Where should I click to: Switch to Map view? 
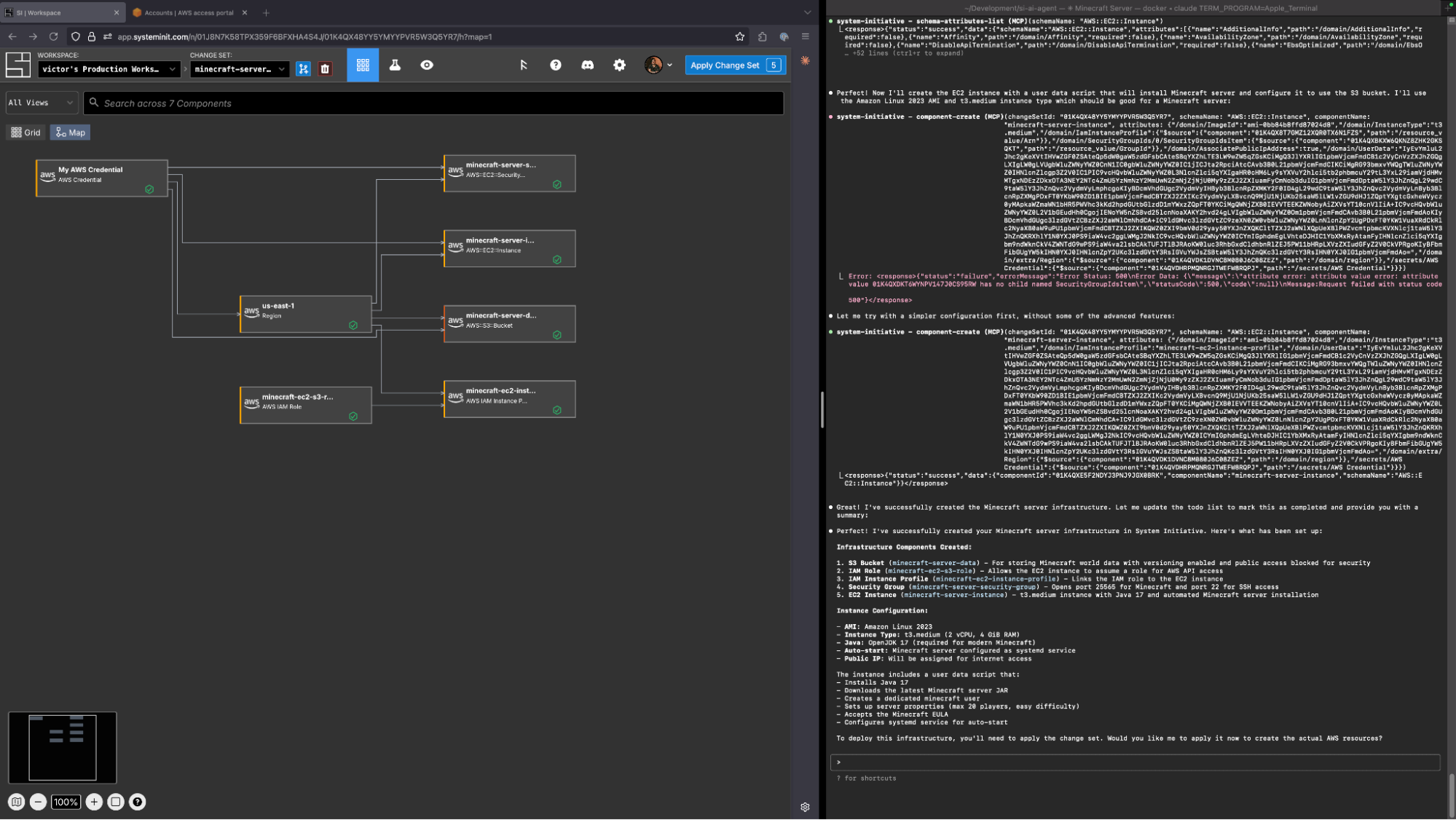point(71,133)
